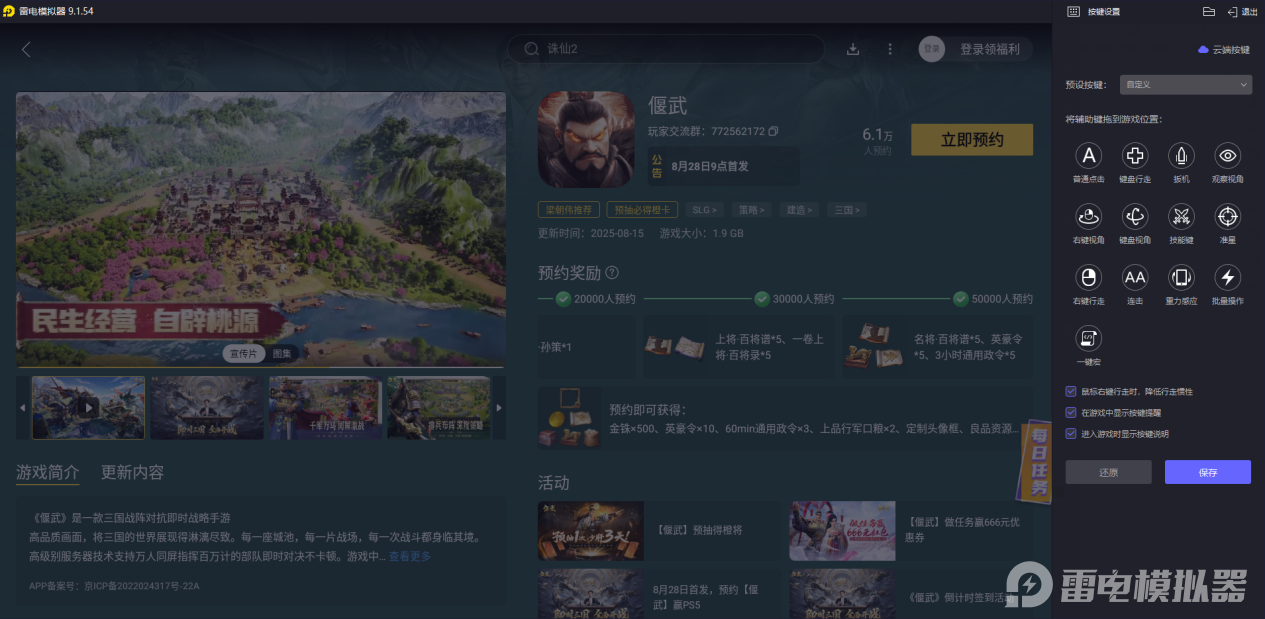The height and width of the screenshot is (619, 1265).
Task: Click the 还原 restore button
Action: tap(1108, 472)
